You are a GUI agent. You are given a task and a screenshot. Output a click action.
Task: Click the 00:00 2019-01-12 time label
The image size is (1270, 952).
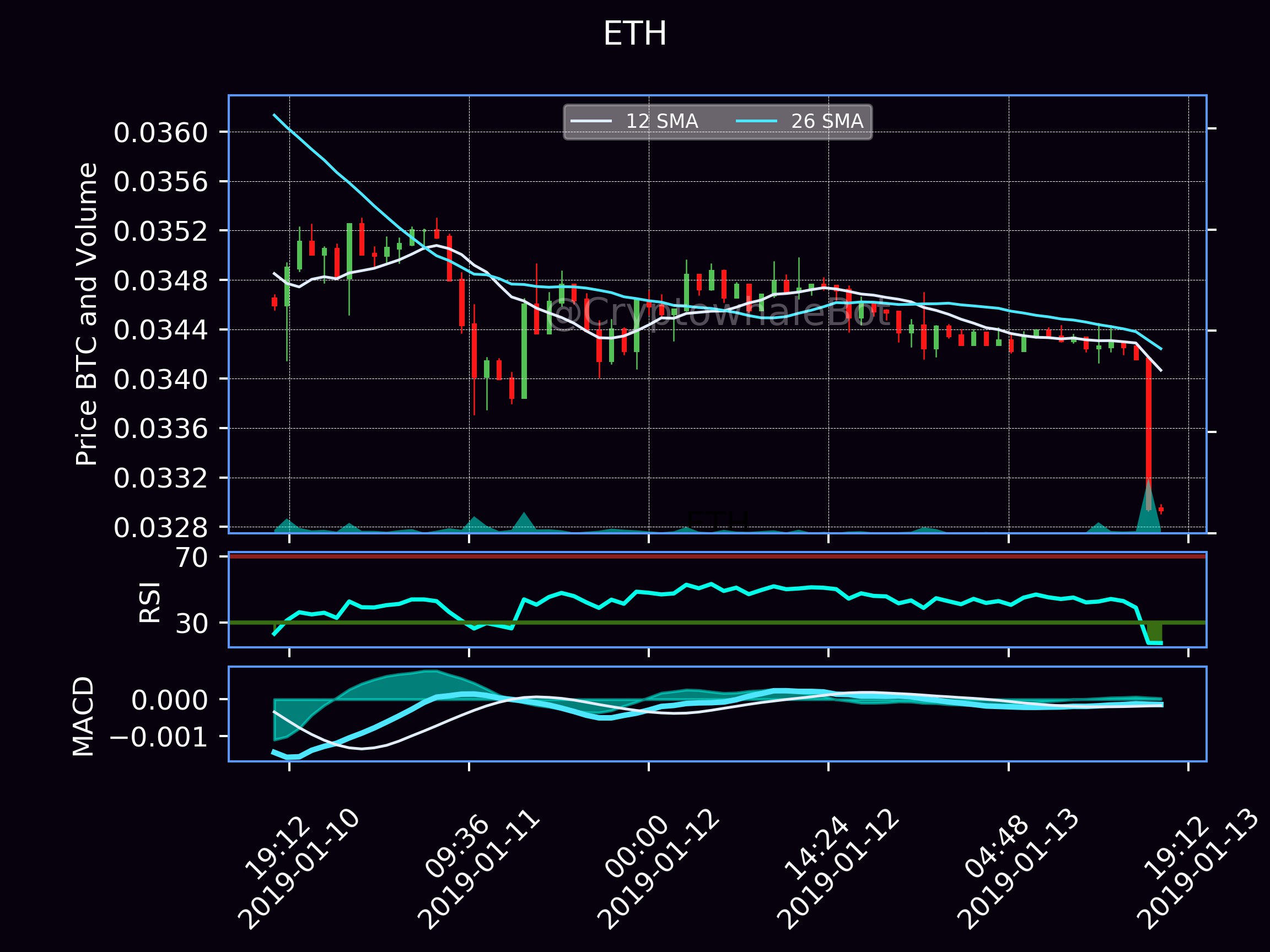tap(658, 868)
